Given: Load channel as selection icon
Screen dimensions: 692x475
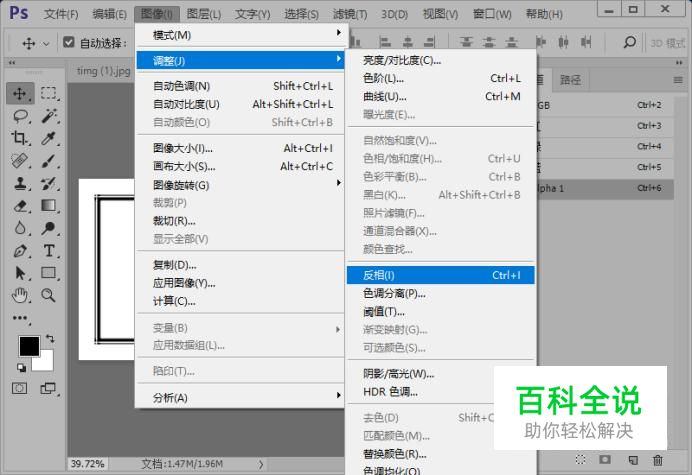Looking at the screenshot, I should coord(581,460).
